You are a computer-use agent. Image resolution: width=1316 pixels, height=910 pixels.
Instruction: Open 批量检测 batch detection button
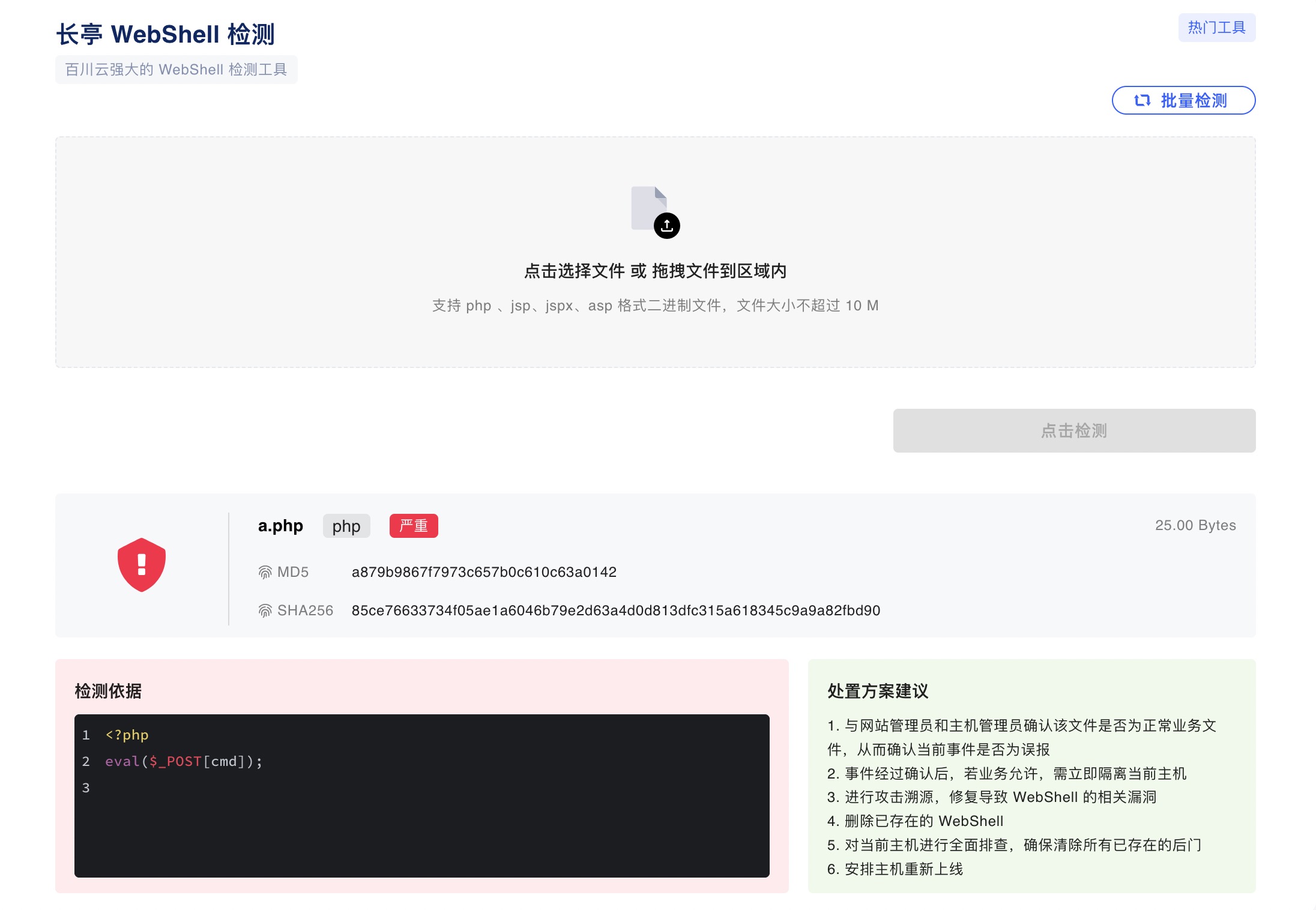coord(1183,100)
